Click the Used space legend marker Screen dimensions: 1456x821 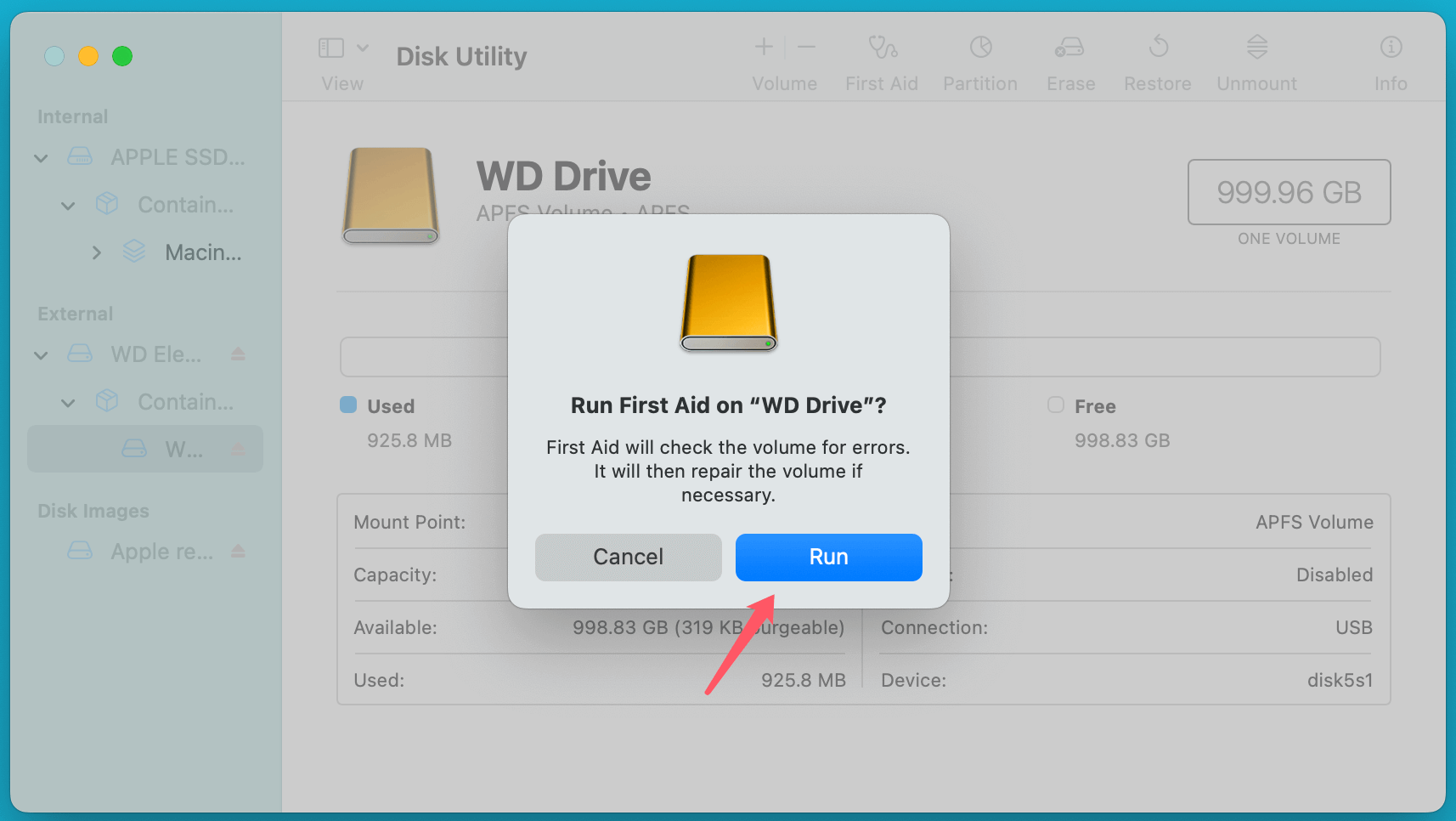point(348,405)
